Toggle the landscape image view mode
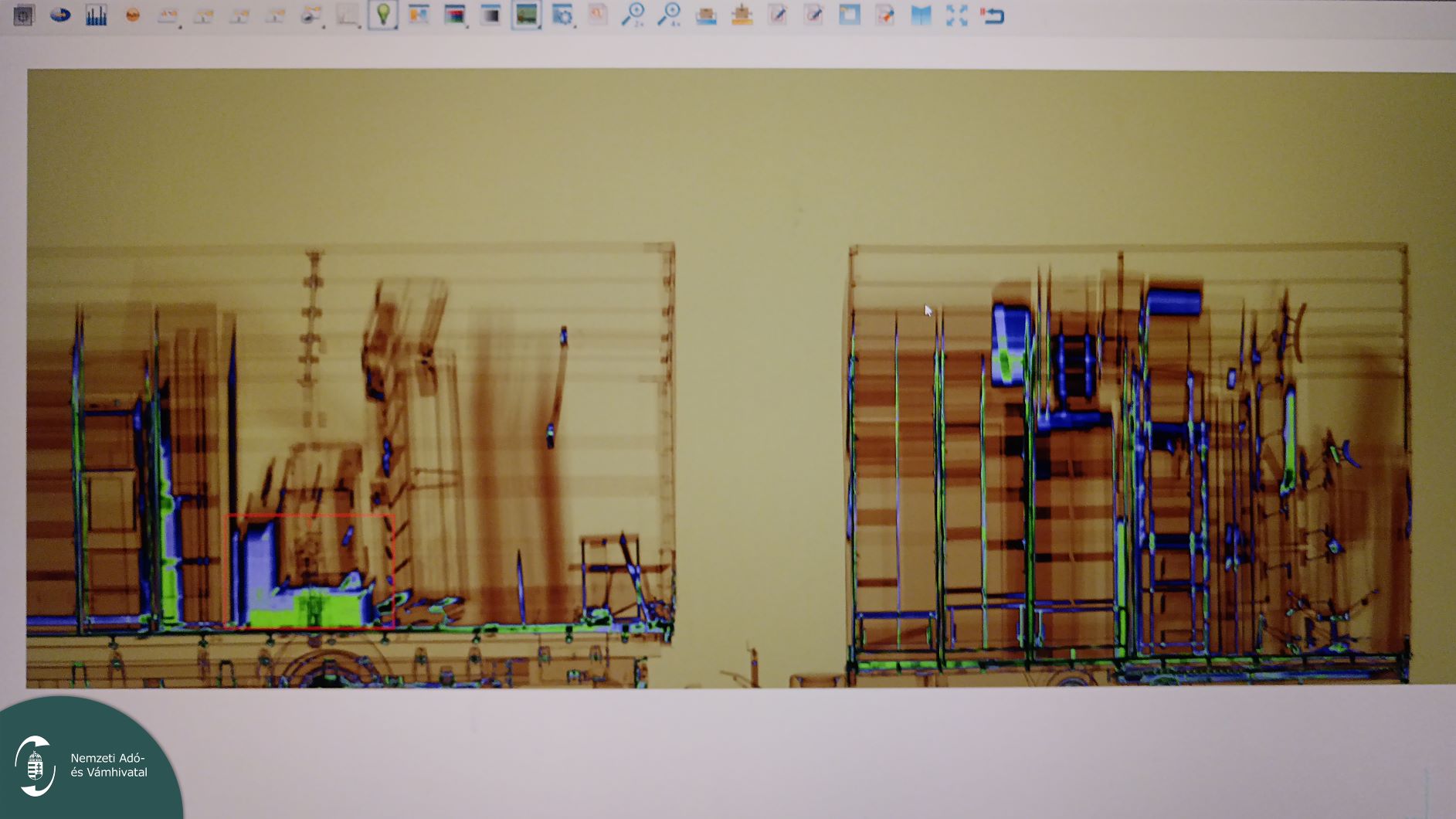 [x=526, y=15]
